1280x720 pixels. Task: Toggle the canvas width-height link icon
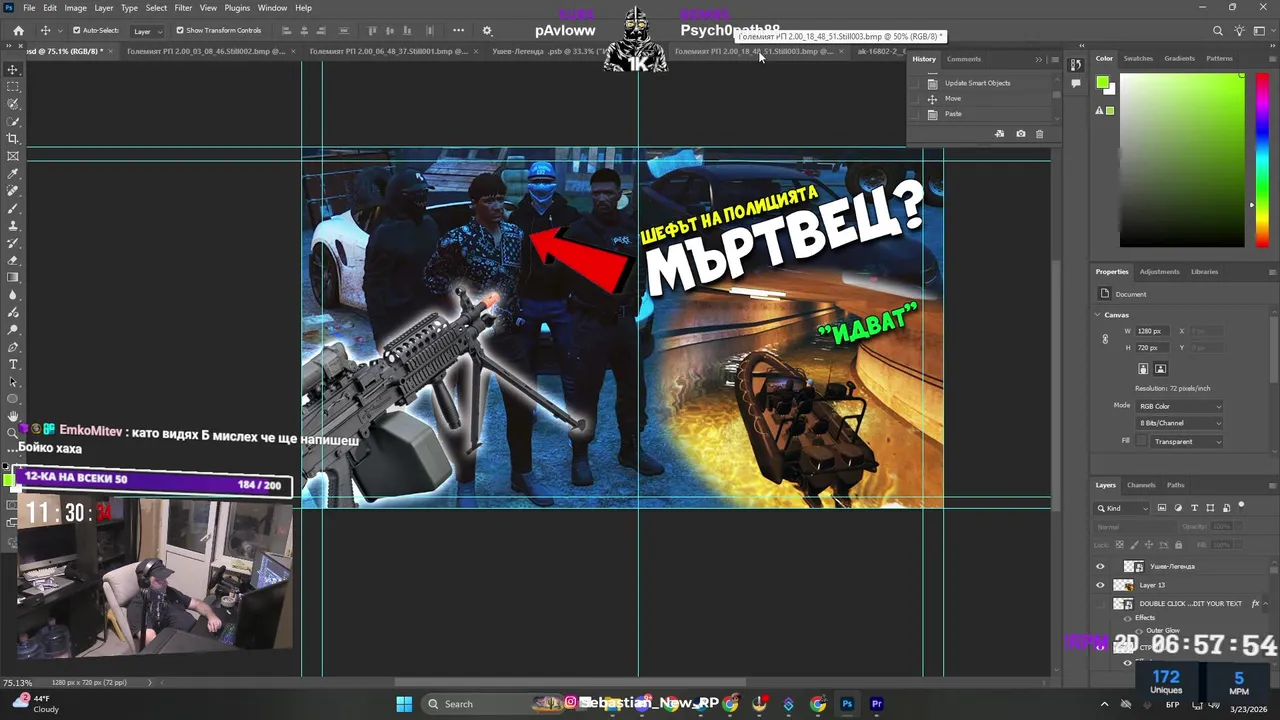(x=1105, y=339)
